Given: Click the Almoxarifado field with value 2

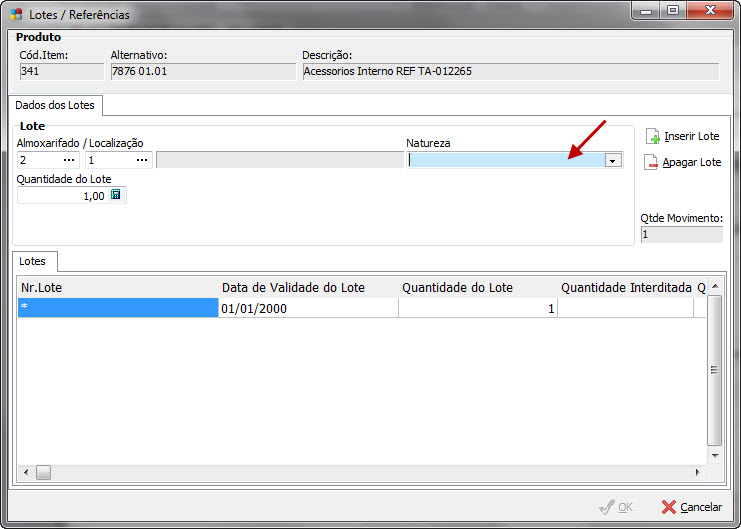Looking at the screenshot, I should [x=40, y=160].
